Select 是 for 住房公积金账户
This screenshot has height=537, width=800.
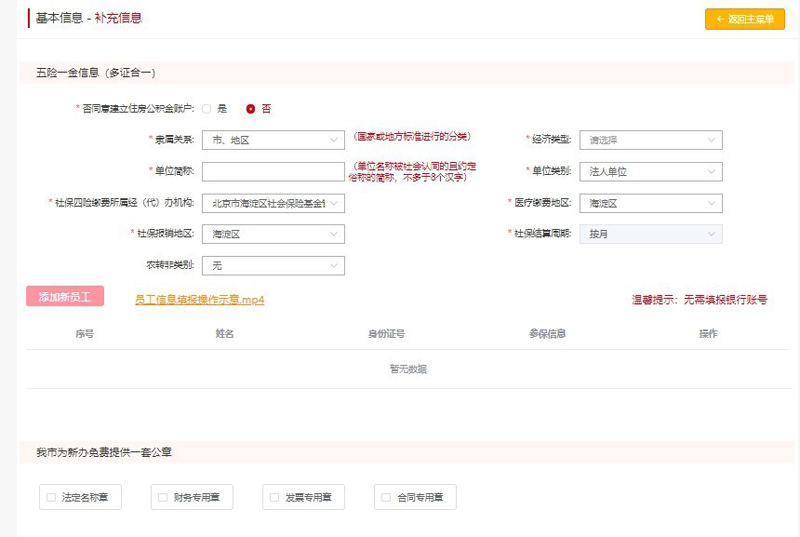[207, 108]
